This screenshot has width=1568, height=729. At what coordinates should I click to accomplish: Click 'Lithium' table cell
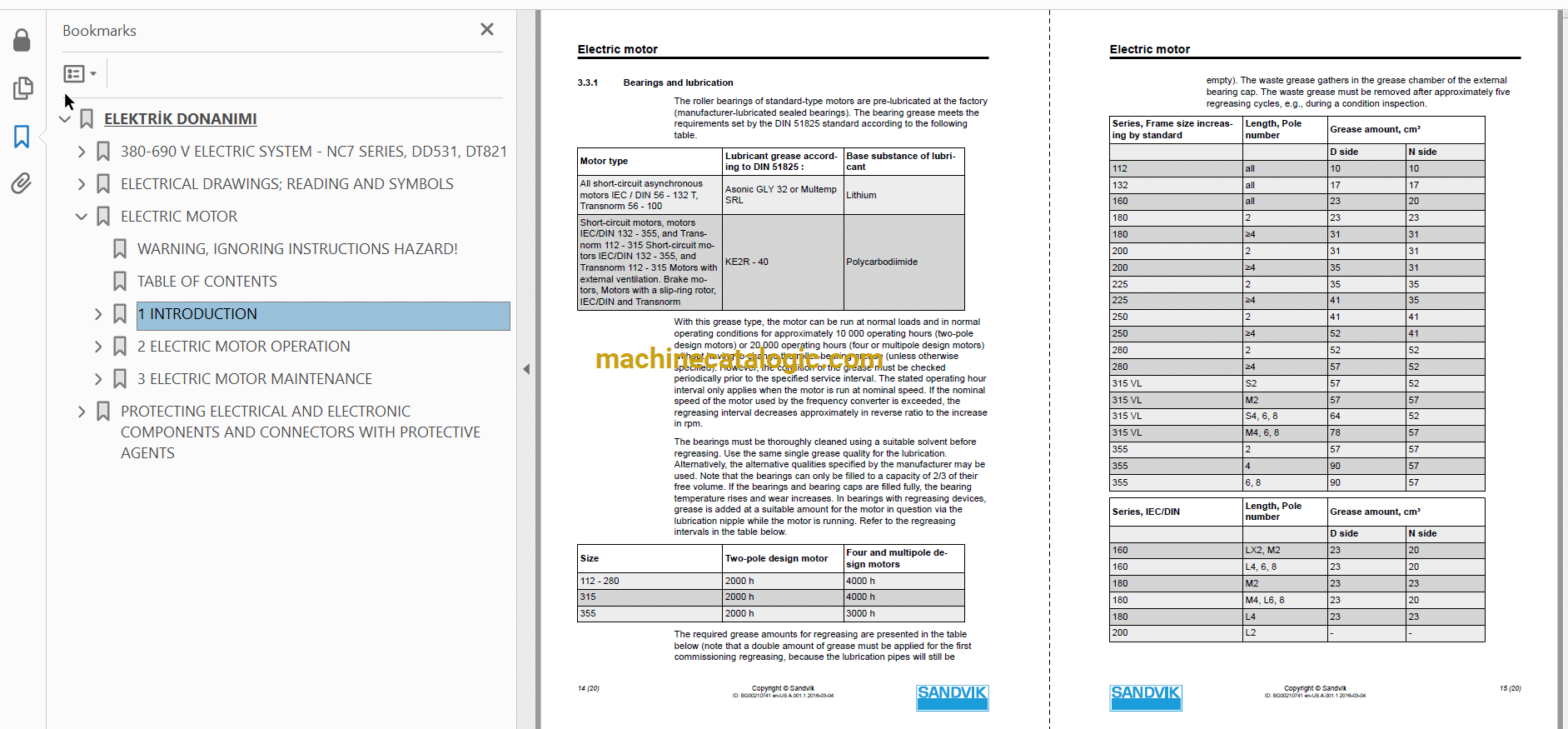(904, 195)
